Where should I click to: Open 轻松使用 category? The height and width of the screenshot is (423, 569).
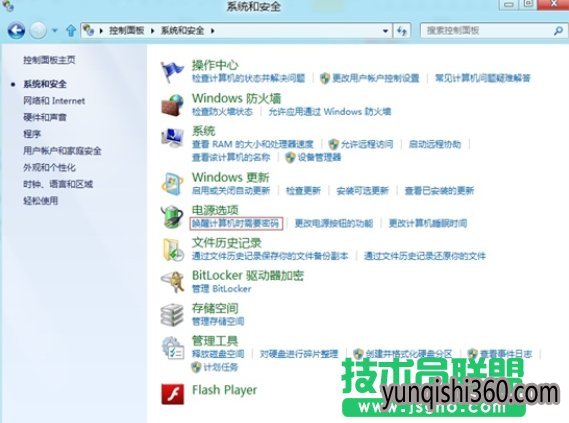coord(41,201)
